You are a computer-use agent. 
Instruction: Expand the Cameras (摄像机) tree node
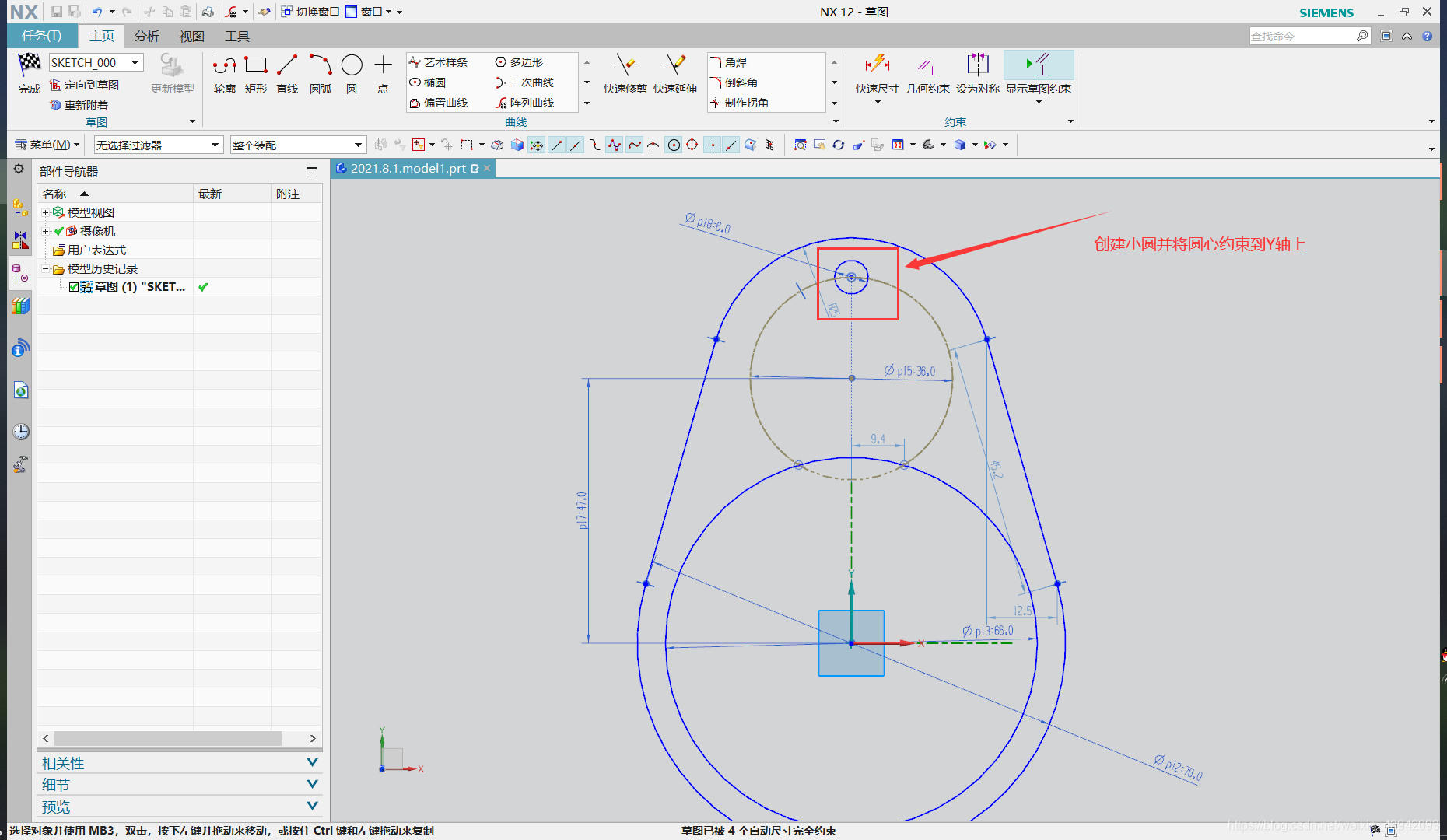[x=45, y=231]
